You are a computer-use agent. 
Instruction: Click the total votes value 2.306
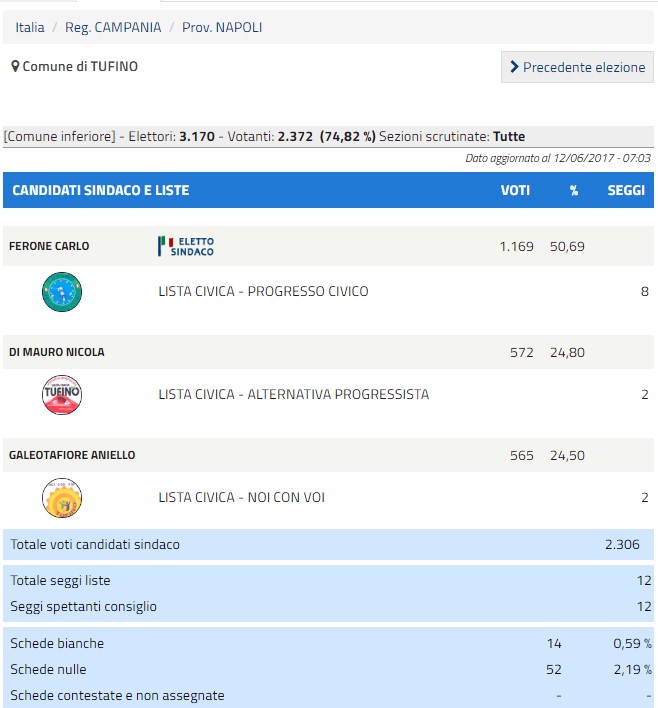pyautogui.click(x=622, y=544)
